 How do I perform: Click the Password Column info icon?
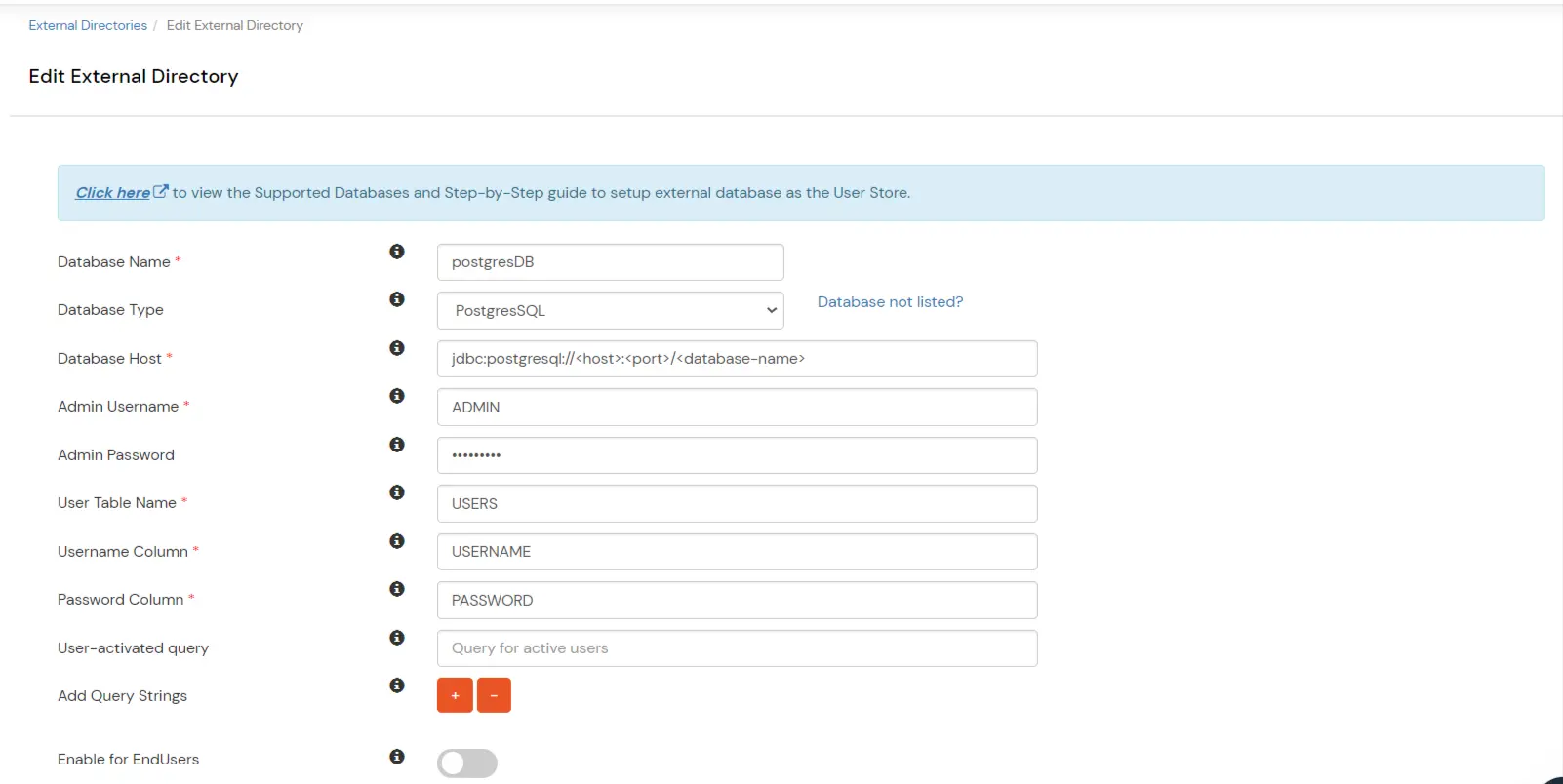(397, 589)
